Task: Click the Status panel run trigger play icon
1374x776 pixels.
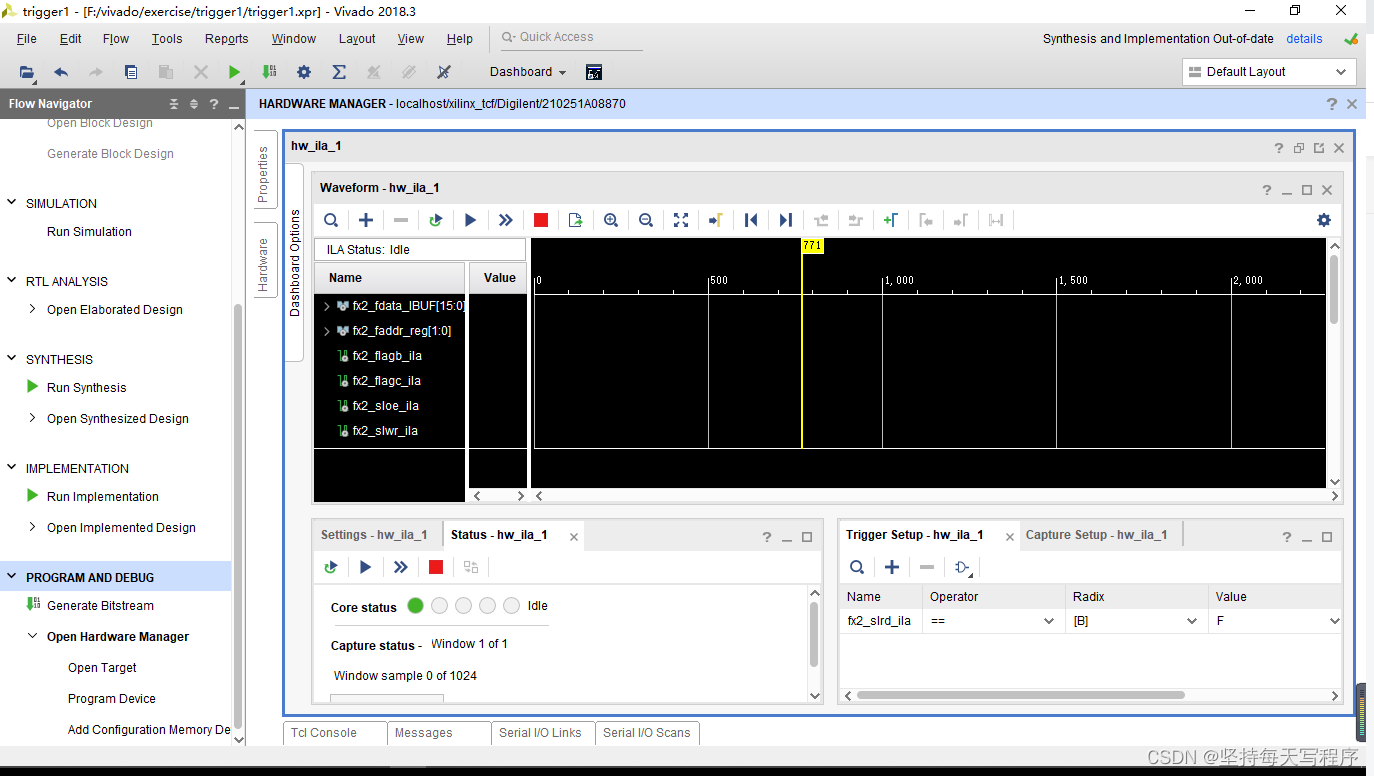Action: (366, 567)
